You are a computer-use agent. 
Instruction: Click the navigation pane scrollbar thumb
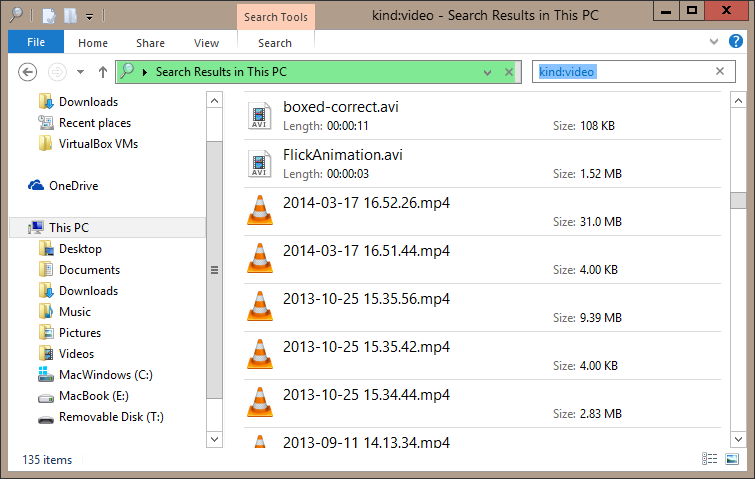(x=214, y=270)
